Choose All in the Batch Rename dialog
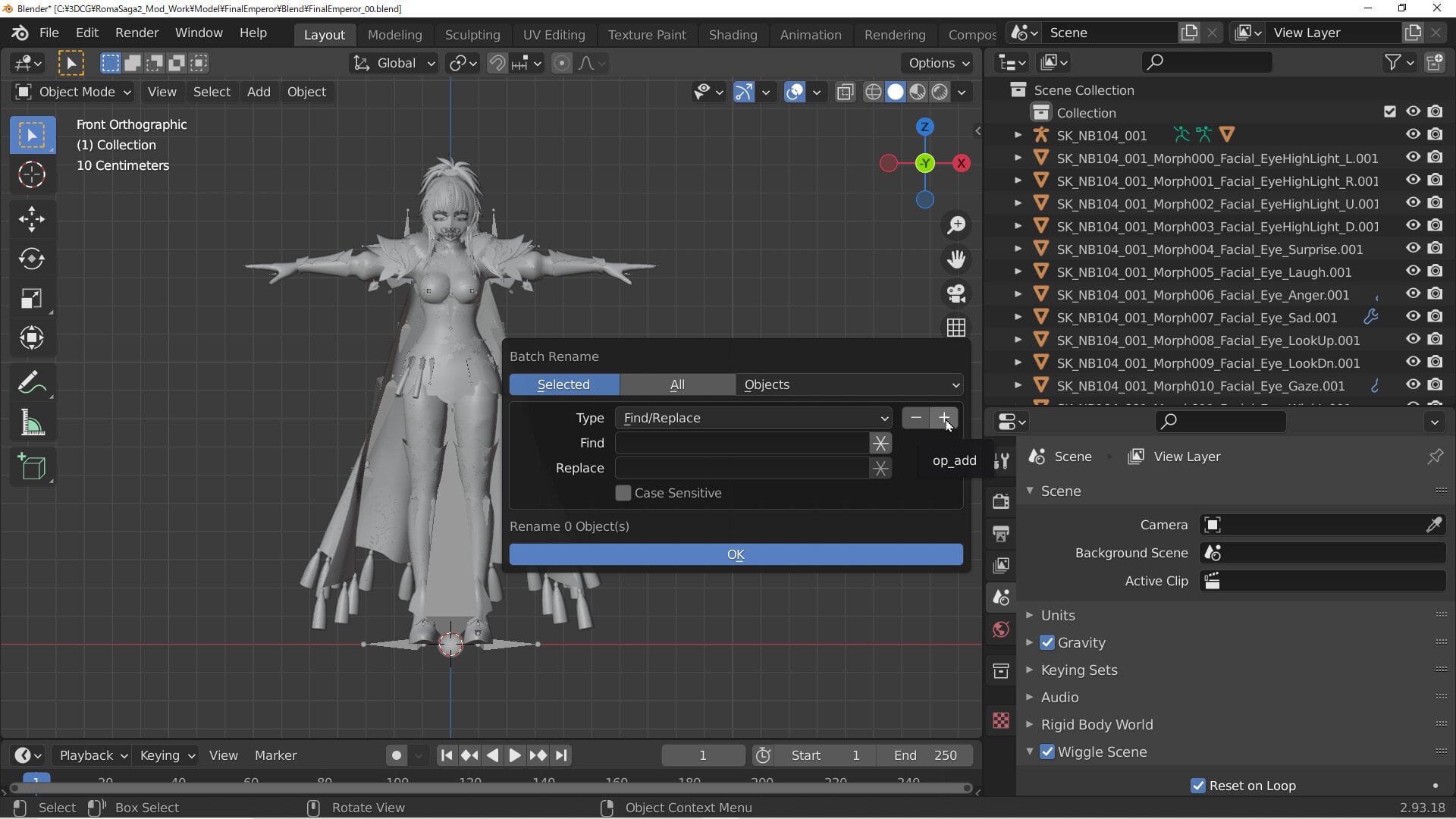Screen dimensions: 1456x819 pyautogui.click(x=677, y=384)
